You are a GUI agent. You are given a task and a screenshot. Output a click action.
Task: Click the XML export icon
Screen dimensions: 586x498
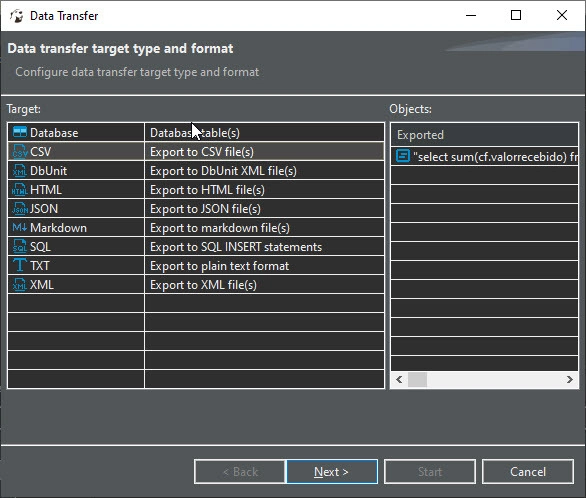pyautogui.click(x=19, y=284)
